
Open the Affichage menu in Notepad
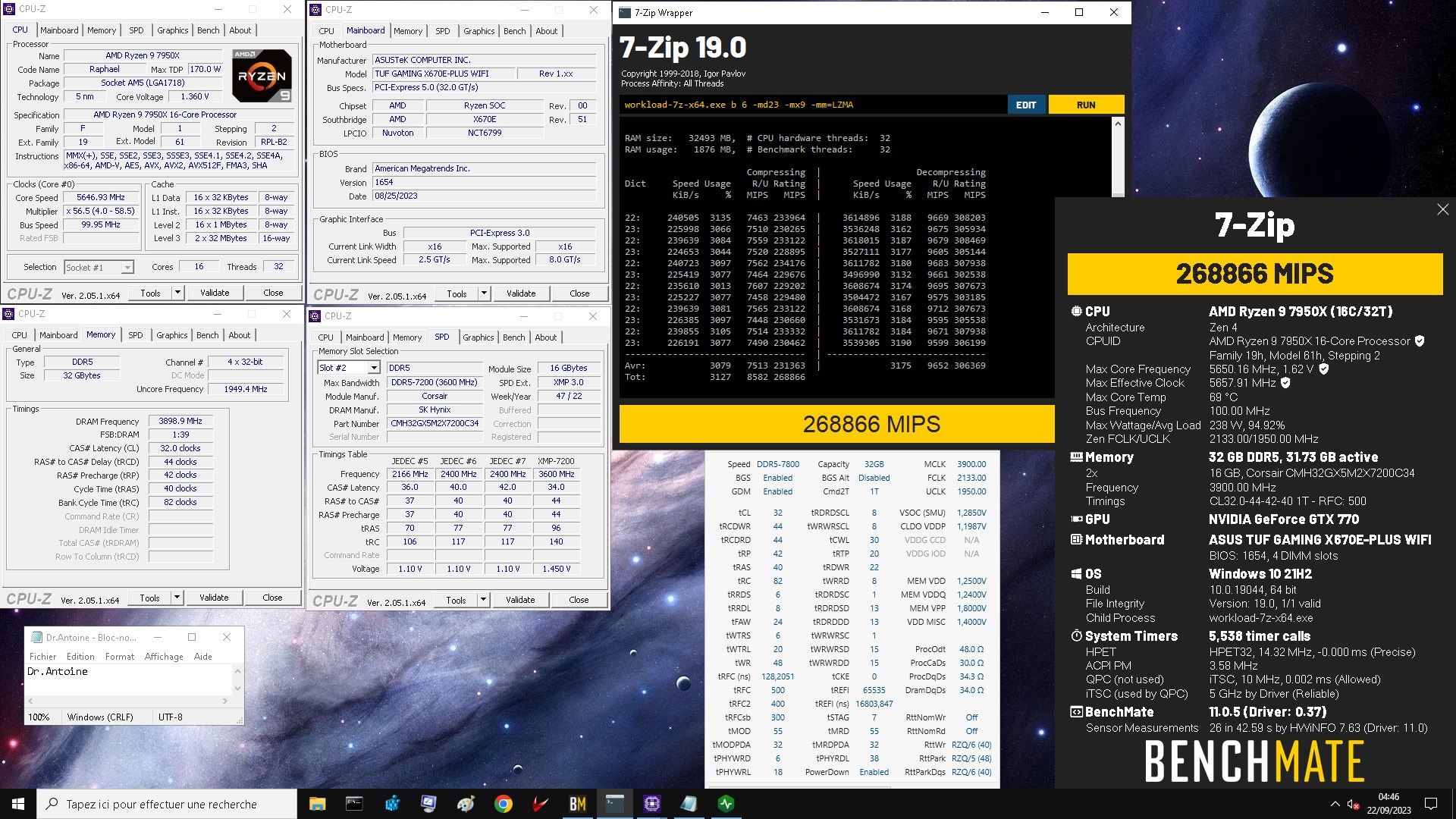tap(164, 657)
